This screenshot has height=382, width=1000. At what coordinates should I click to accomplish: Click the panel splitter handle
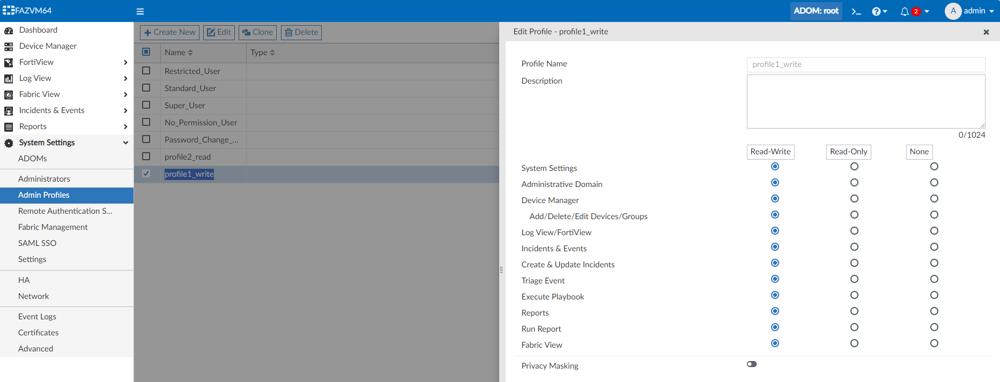501,270
